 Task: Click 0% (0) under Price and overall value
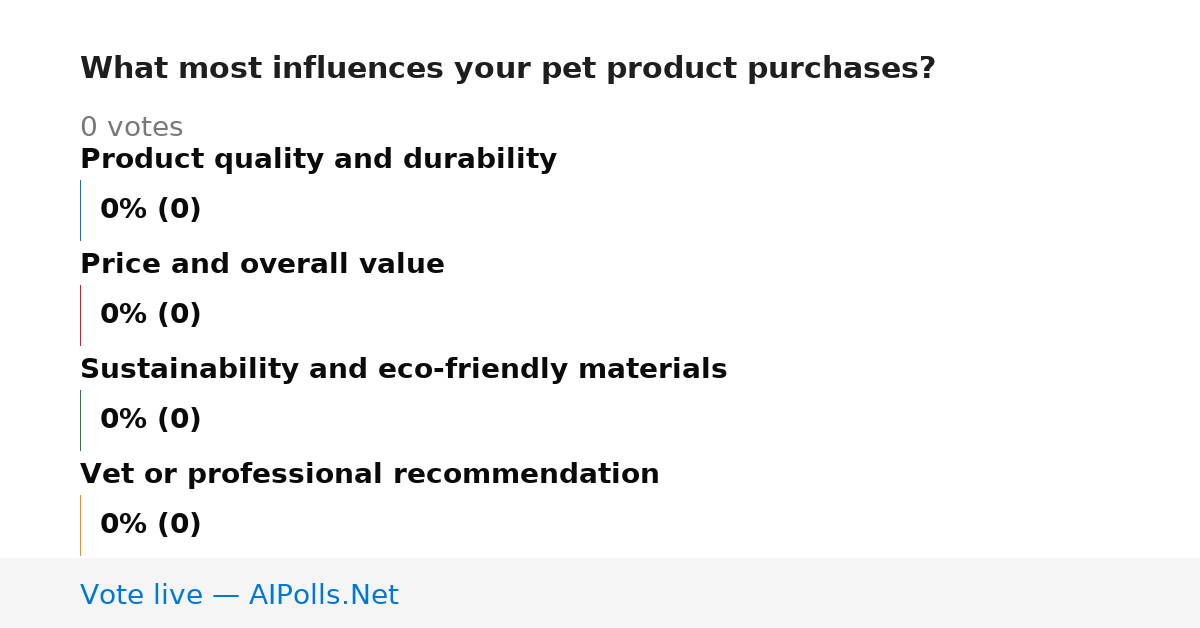point(150,315)
